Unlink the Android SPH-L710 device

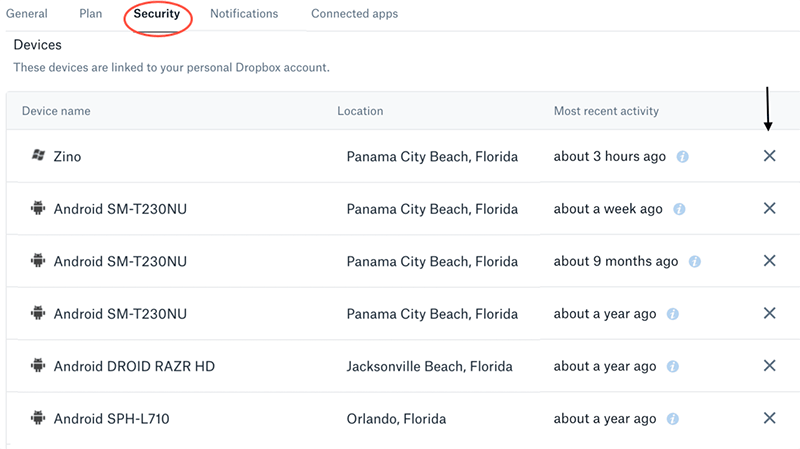point(769,418)
